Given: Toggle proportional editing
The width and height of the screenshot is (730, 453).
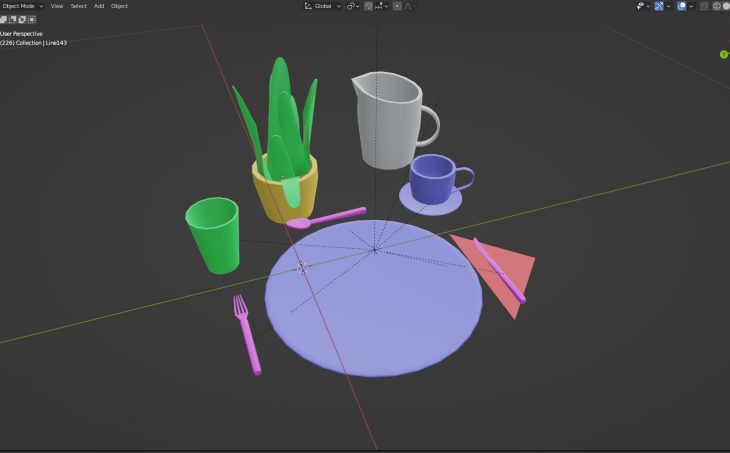Looking at the screenshot, I should [x=397, y=6].
